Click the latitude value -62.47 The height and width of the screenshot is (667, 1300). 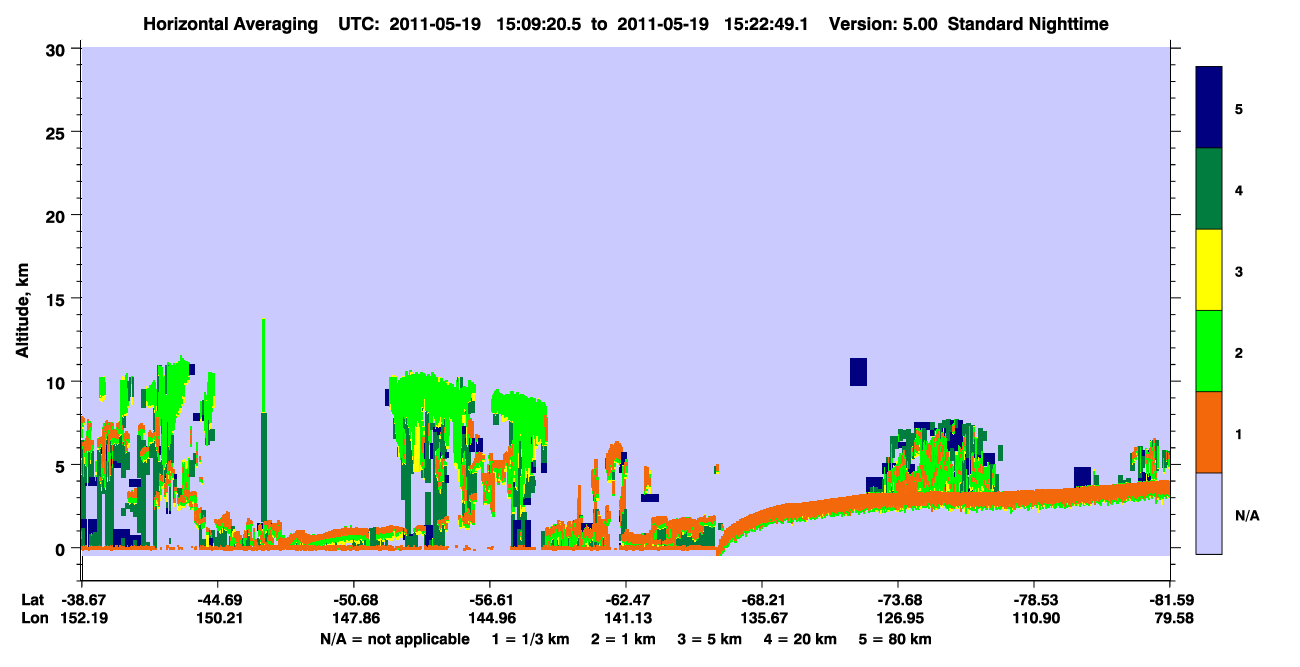pyautogui.click(x=625, y=600)
